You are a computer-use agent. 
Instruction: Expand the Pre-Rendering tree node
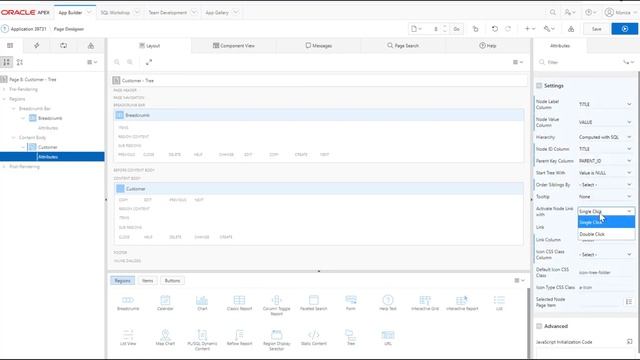[4, 89]
